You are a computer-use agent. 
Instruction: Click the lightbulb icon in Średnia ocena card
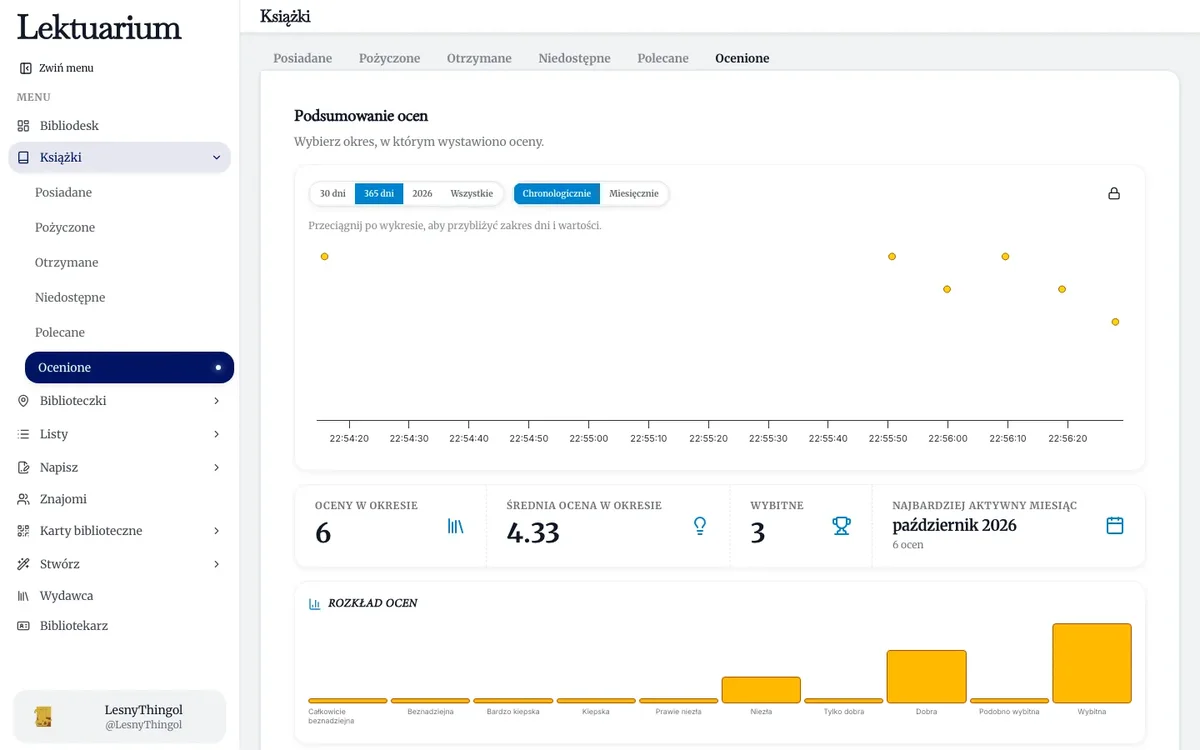(x=700, y=526)
